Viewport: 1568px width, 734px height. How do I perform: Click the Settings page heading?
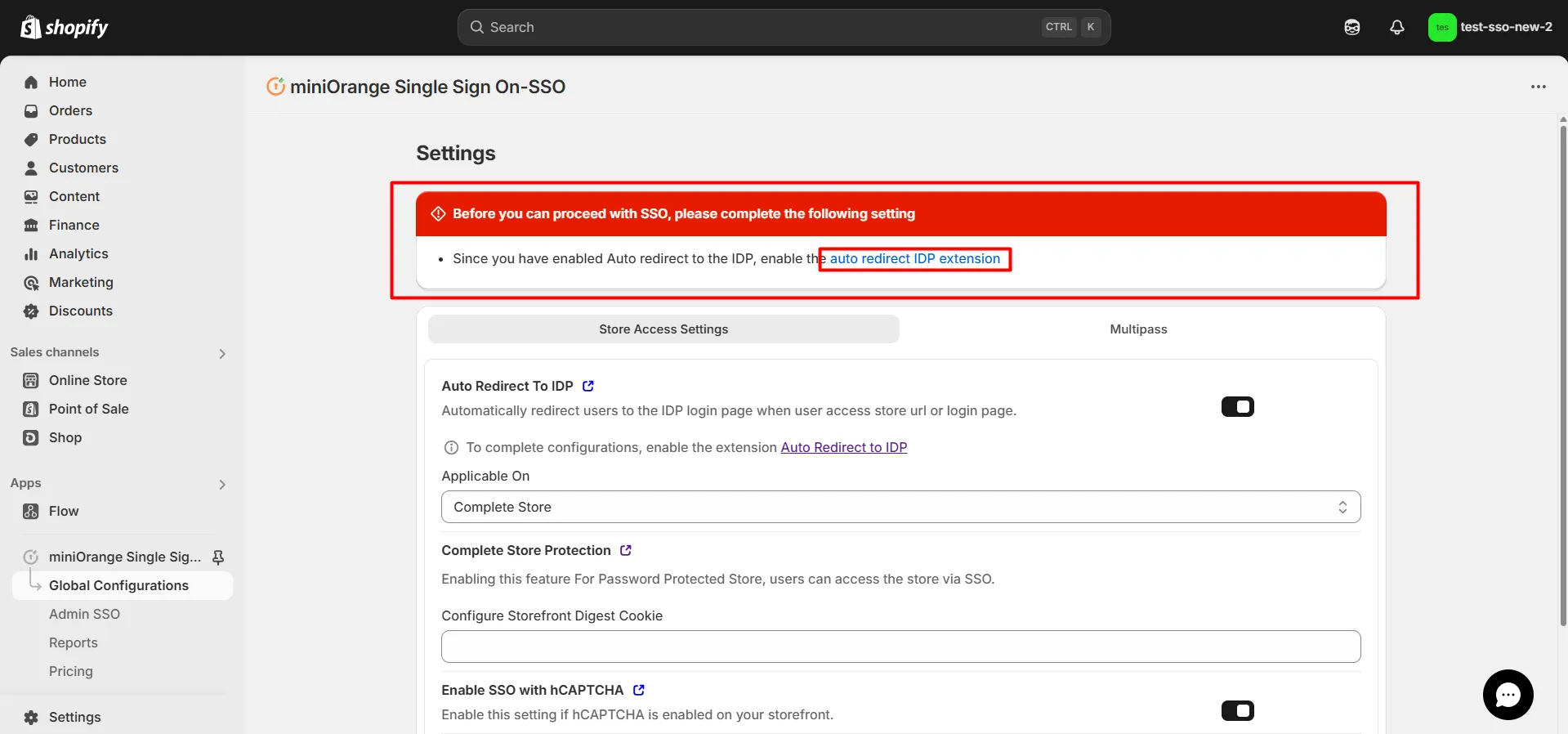456,153
